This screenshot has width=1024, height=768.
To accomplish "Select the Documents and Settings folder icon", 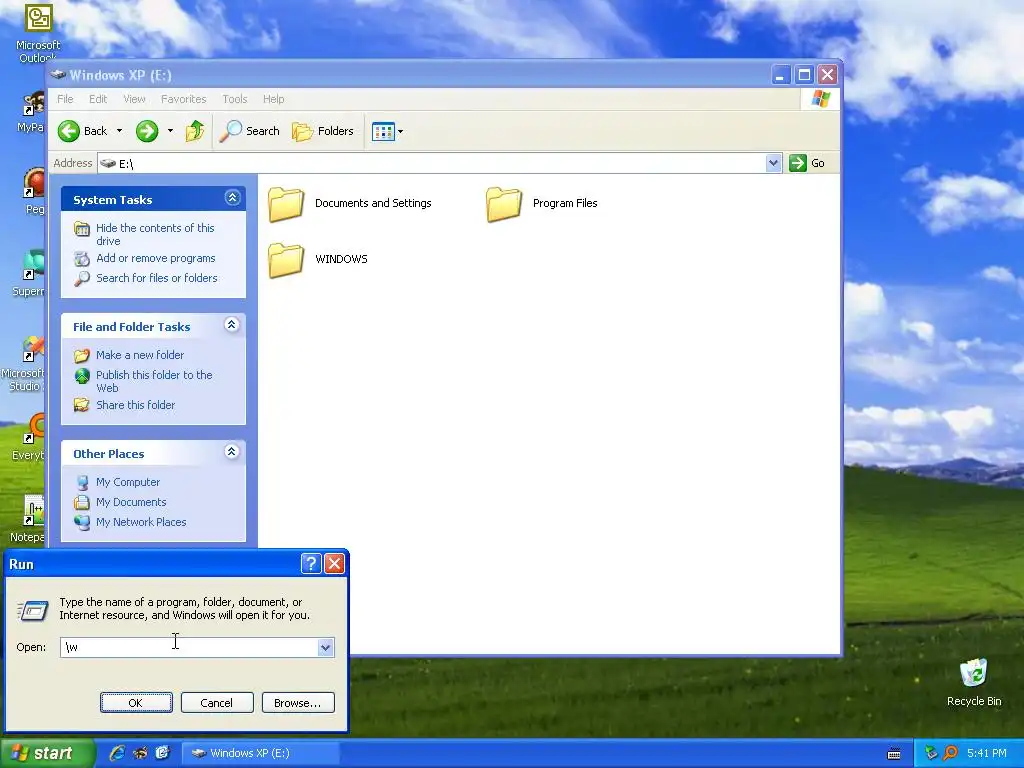I will click(286, 204).
